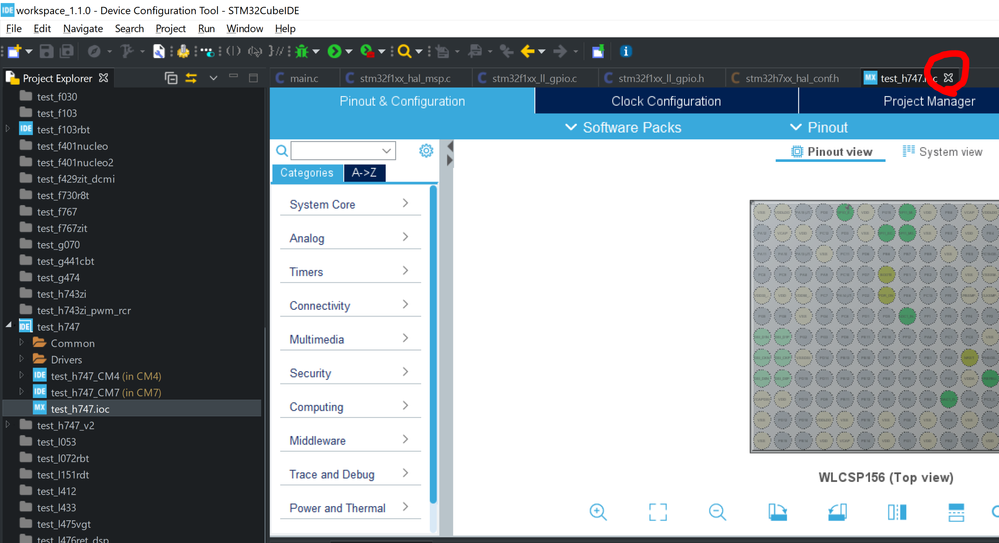Open Clock Configuration tab
This screenshot has width=999, height=543.
coord(666,101)
